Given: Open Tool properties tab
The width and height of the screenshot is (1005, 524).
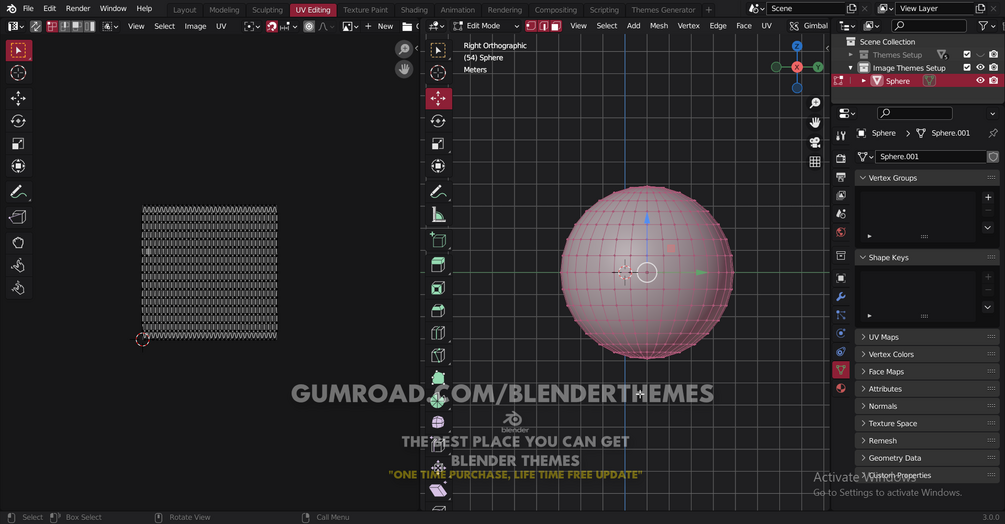Looking at the screenshot, I should tap(841, 135).
